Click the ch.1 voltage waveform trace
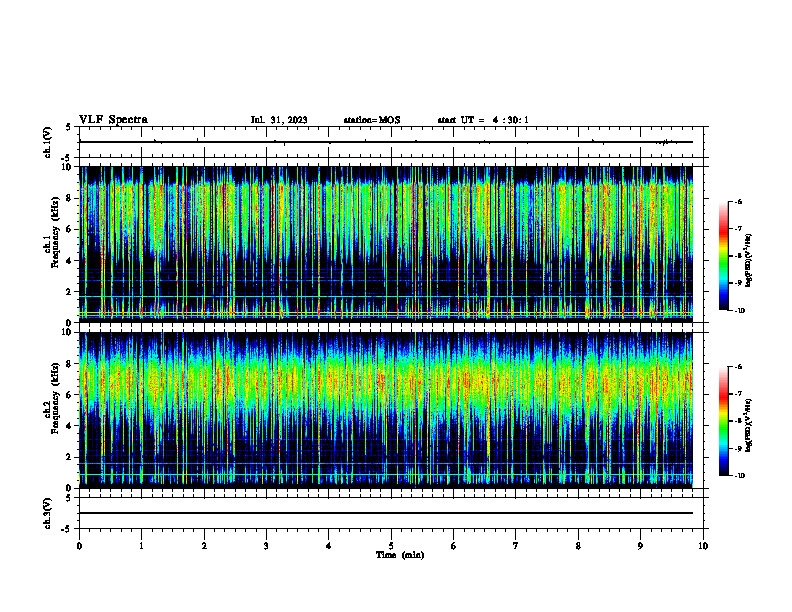Viewport: 792px width, 612px height. pos(386,142)
